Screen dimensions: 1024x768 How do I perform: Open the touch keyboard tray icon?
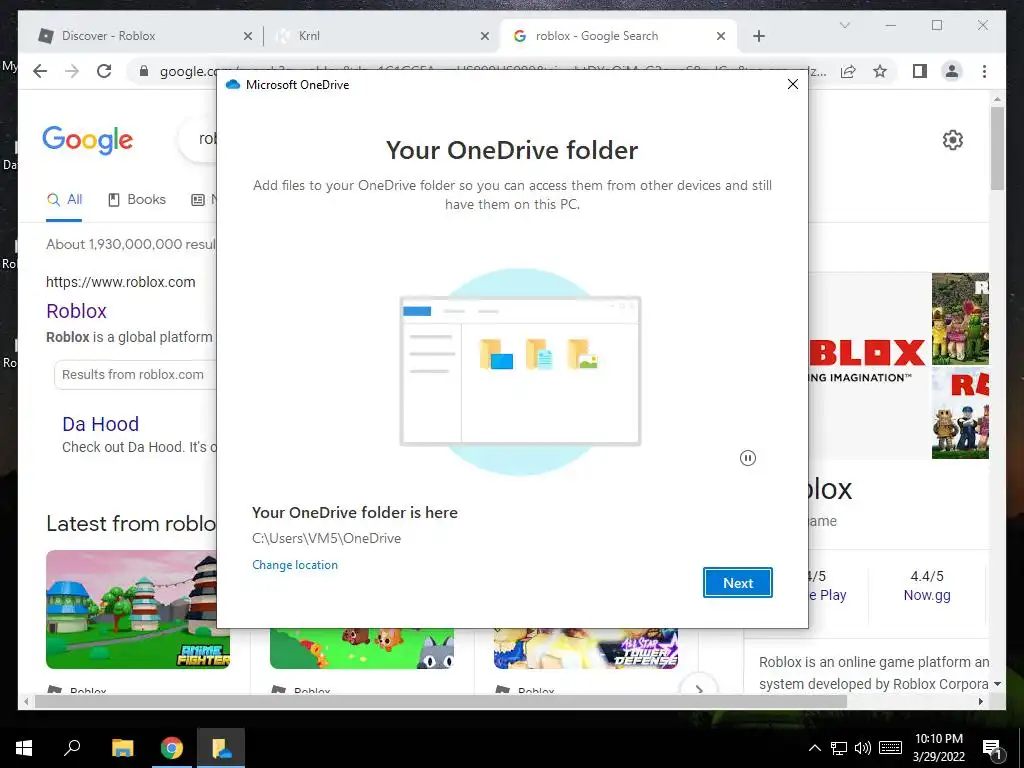click(890, 748)
